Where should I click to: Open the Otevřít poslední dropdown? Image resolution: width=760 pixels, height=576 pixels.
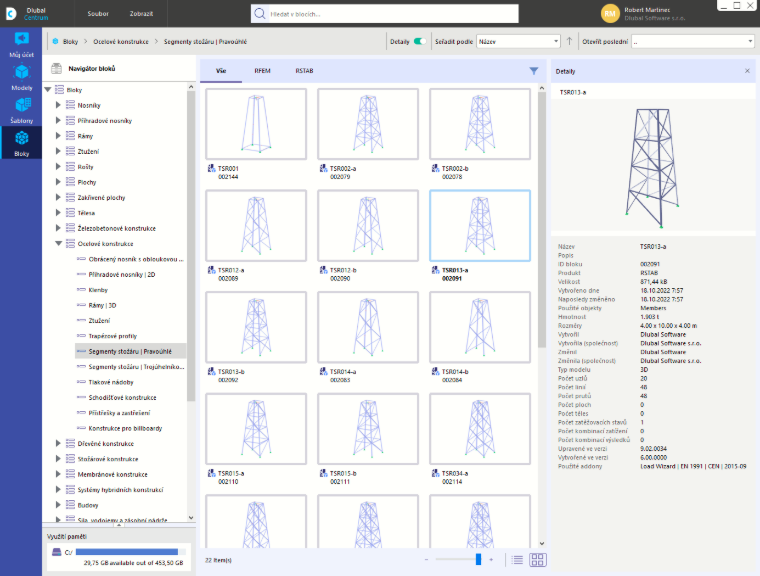tap(693, 42)
